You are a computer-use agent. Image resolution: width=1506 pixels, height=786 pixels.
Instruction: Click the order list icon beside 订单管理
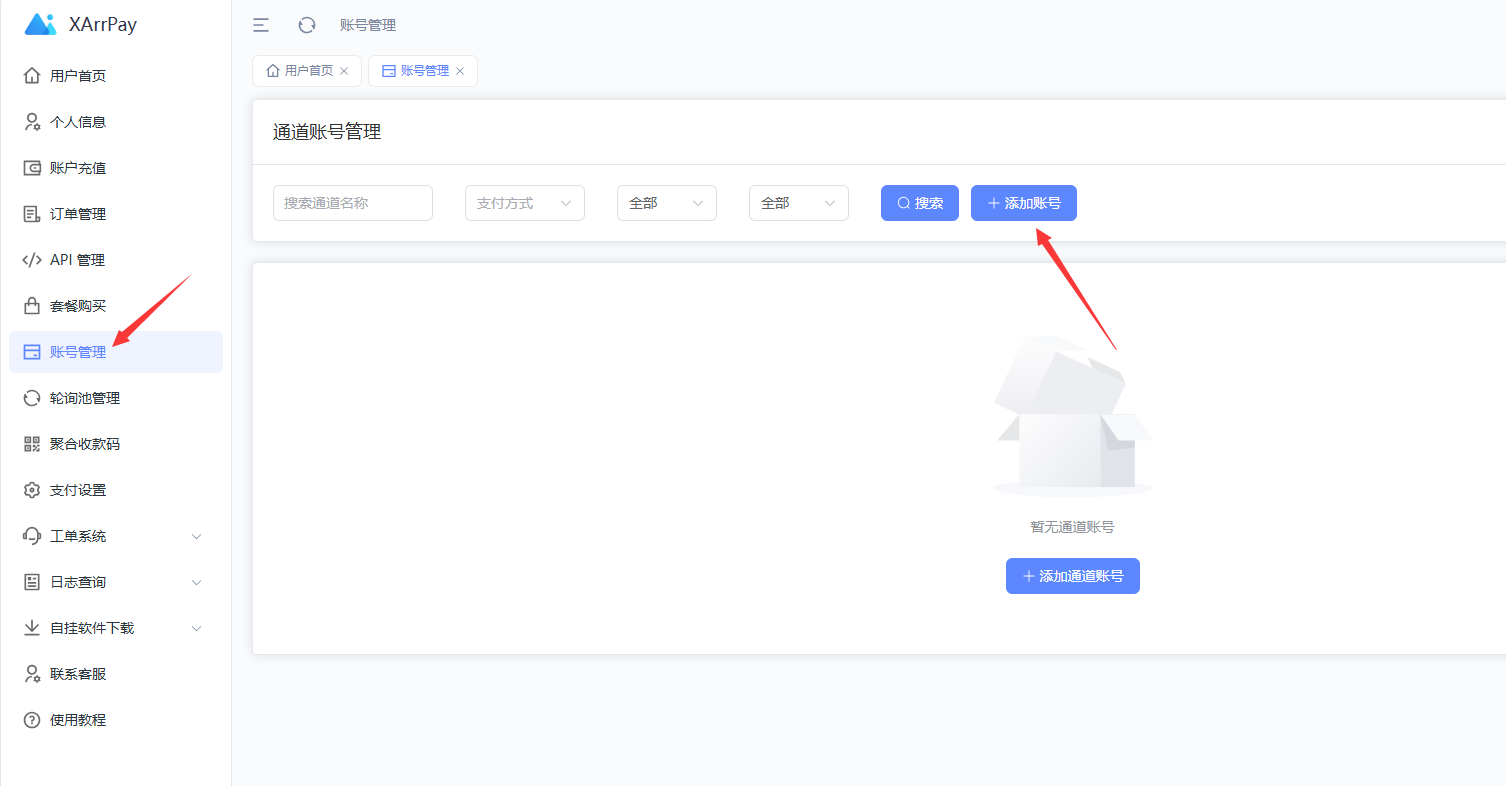click(x=32, y=214)
